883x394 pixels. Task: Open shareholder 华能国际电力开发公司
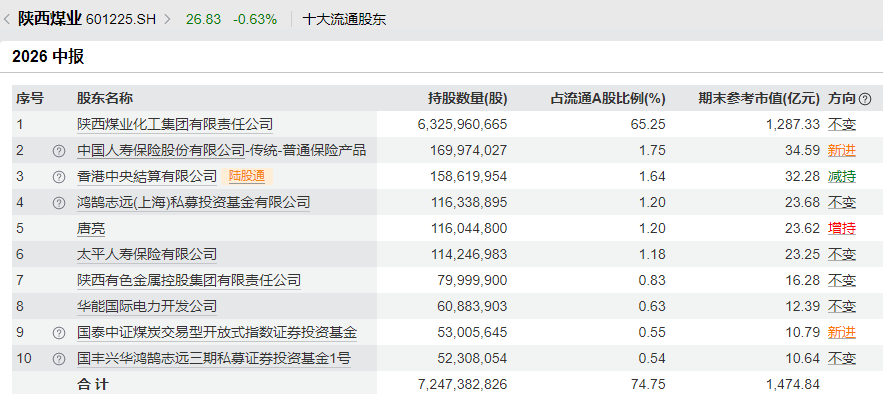click(146, 306)
